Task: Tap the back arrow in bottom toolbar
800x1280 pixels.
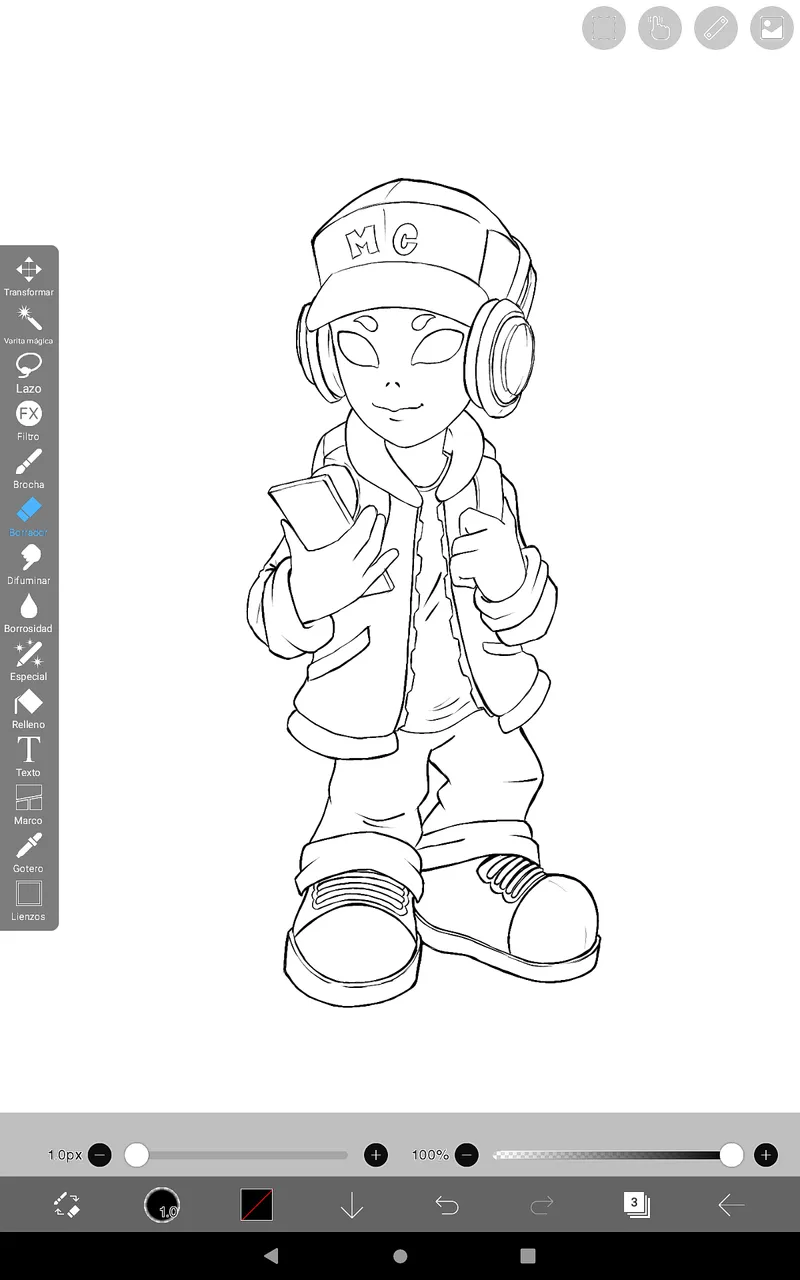Action: [732, 1206]
